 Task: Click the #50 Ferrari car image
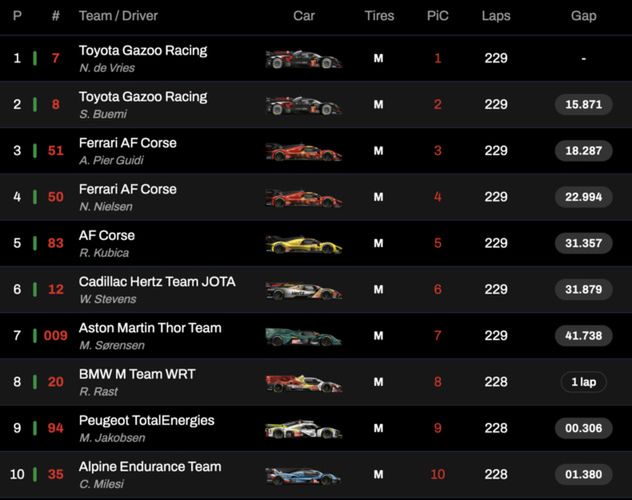pos(304,198)
